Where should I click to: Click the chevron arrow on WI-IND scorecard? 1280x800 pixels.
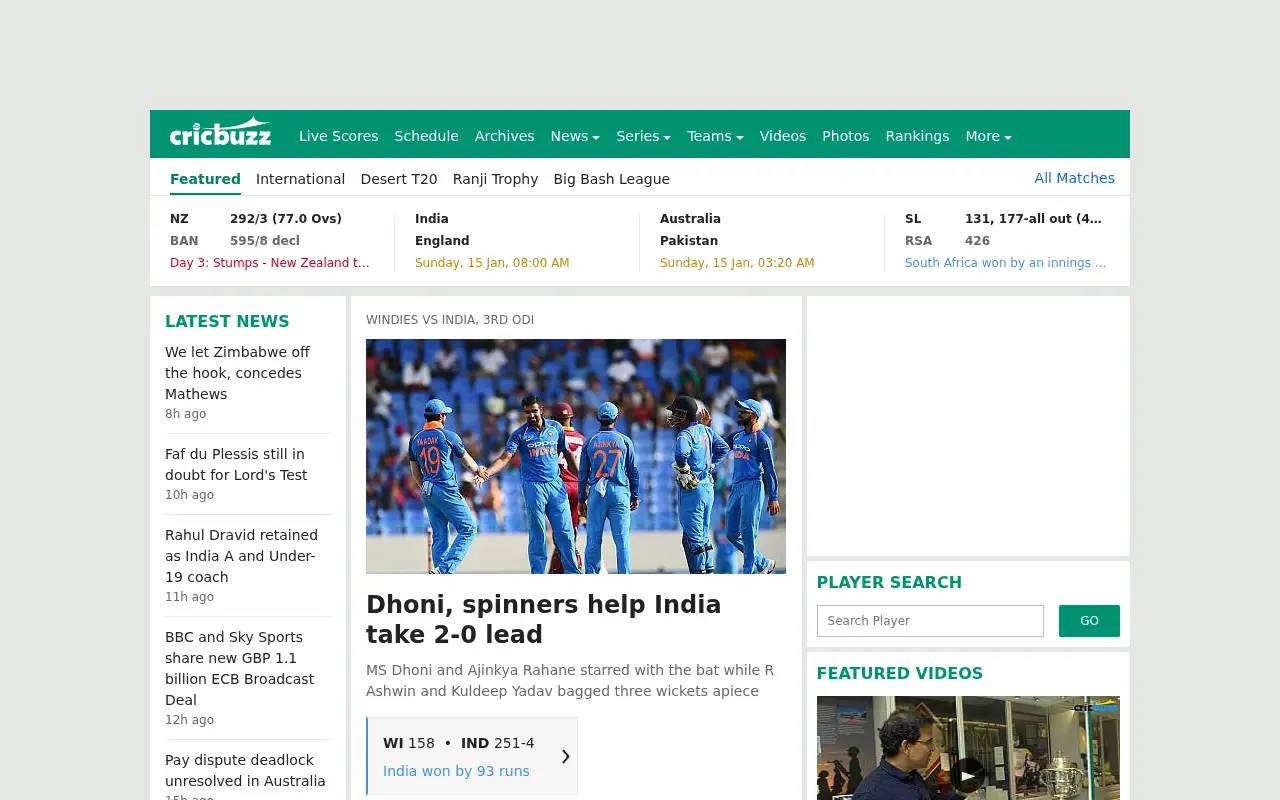click(565, 756)
